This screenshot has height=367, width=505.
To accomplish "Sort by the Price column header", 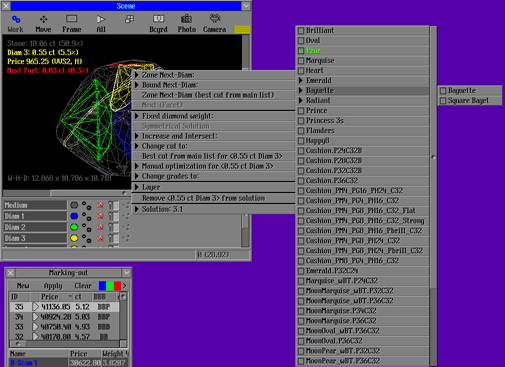I will click(55, 297).
